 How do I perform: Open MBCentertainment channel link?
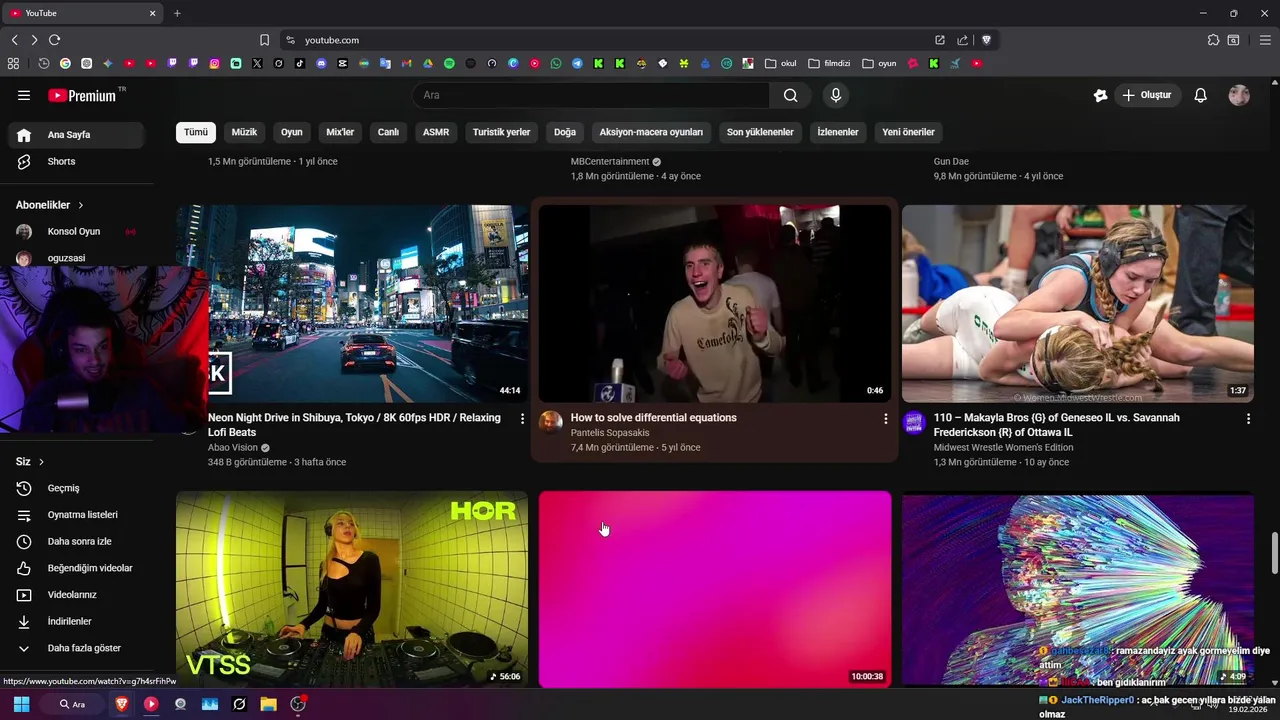tap(610, 161)
